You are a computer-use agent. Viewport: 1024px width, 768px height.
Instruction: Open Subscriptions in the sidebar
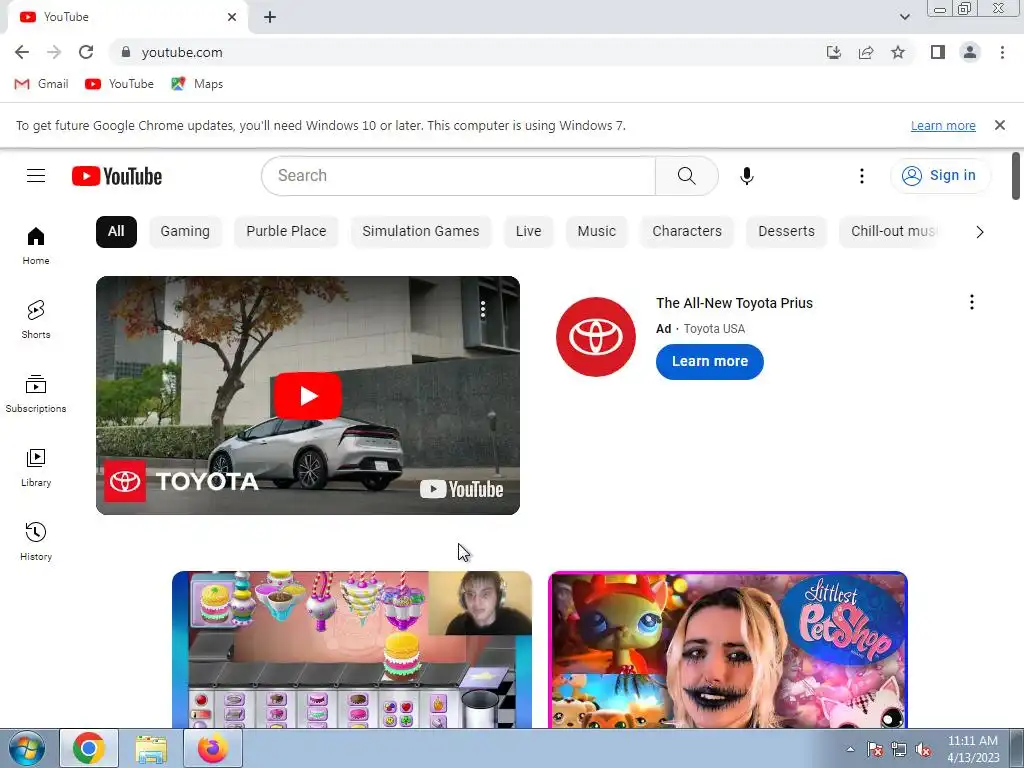click(36, 393)
